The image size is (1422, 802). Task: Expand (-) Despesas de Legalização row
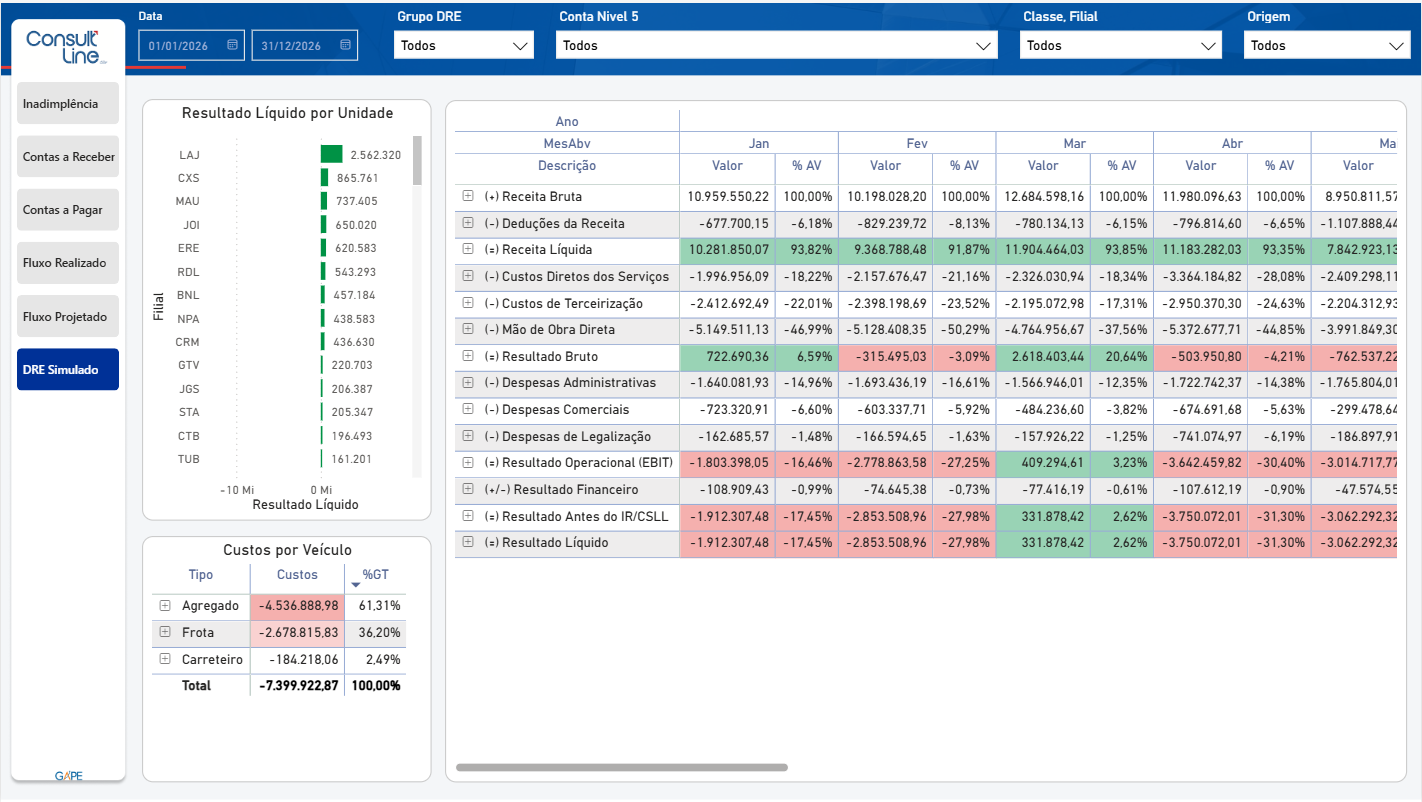click(467, 436)
